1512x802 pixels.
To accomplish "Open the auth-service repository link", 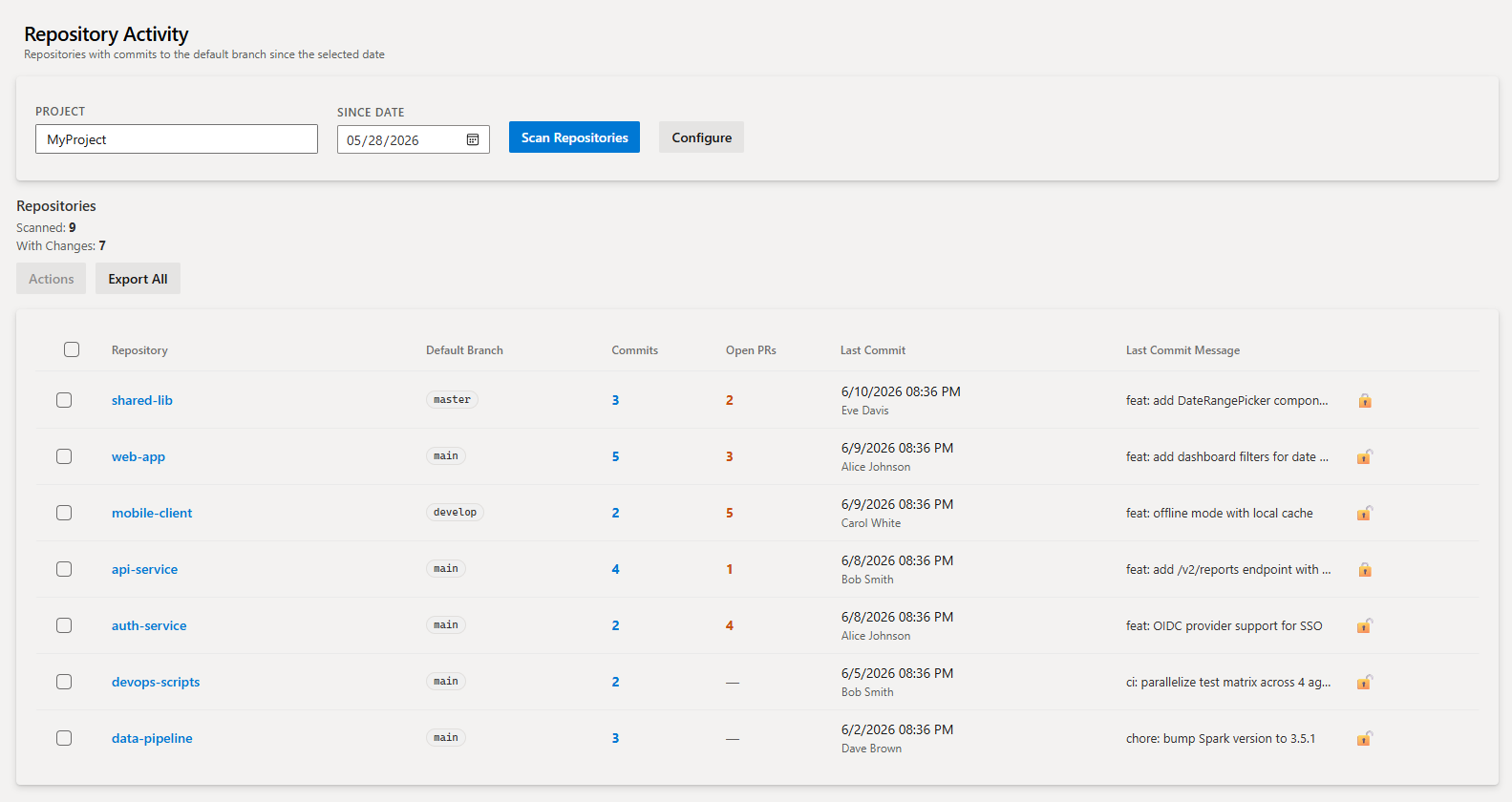I will [x=149, y=625].
